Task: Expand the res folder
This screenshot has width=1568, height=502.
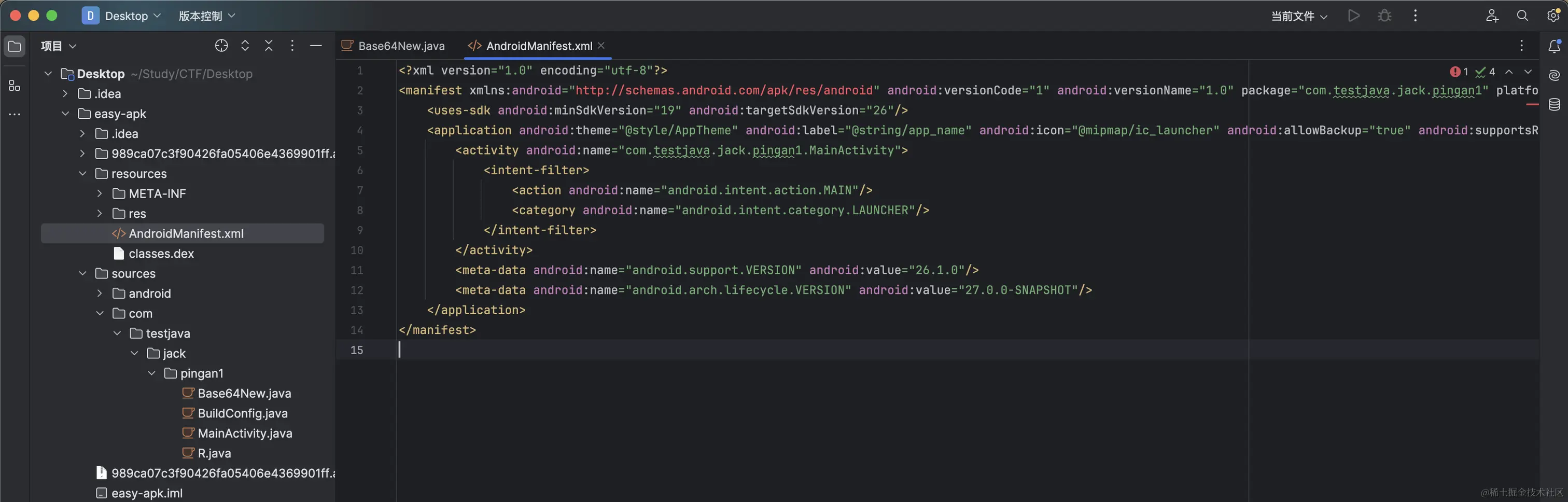Action: pos(99,214)
